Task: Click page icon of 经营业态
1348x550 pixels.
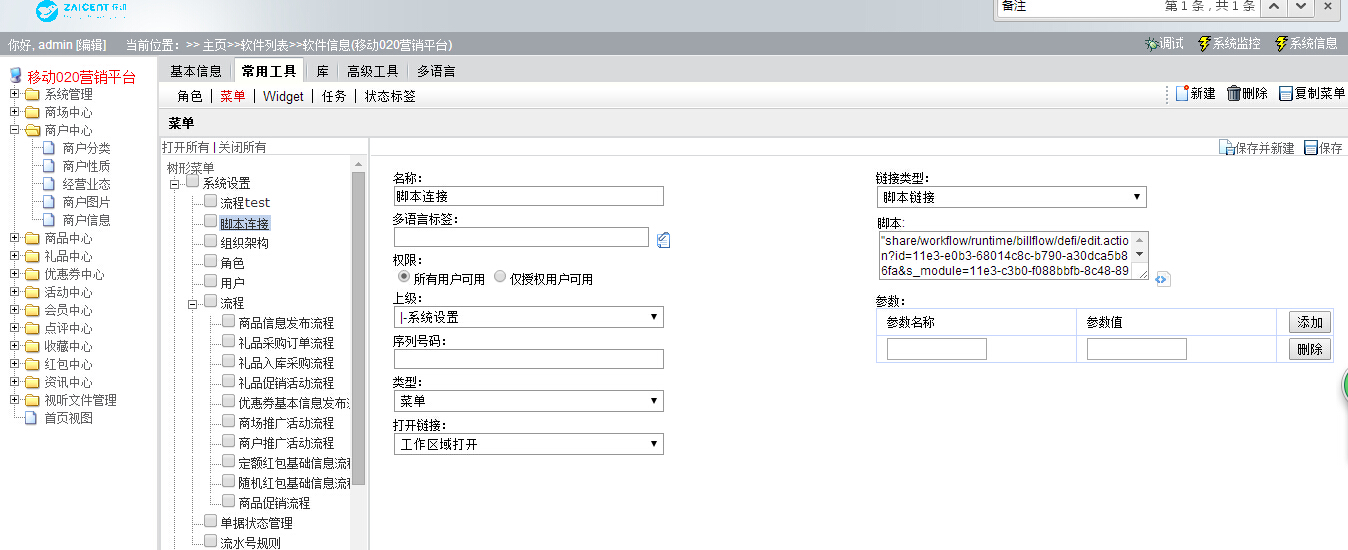Action: click(48, 184)
